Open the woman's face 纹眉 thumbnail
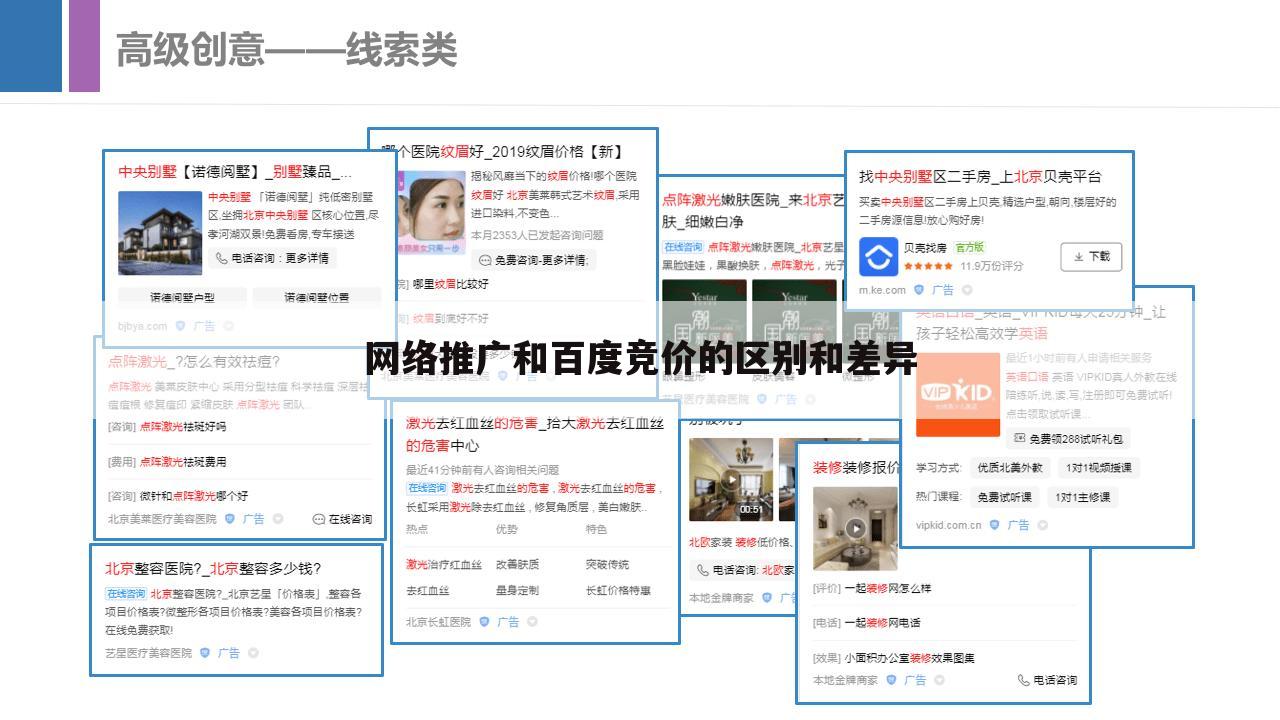The height and width of the screenshot is (720, 1280). click(430, 213)
